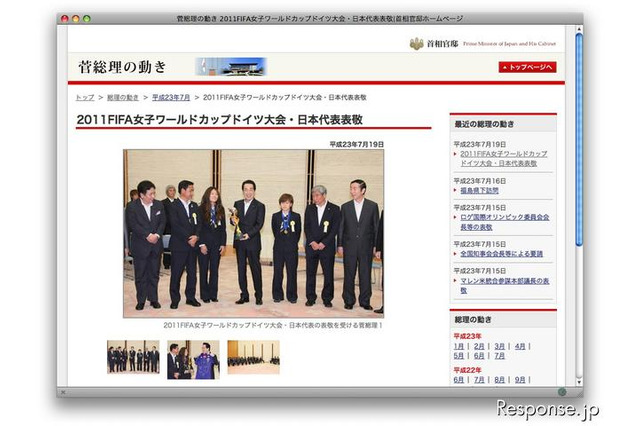Select 6月 under 平成22年
The image size is (640, 426).
(x=459, y=380)
